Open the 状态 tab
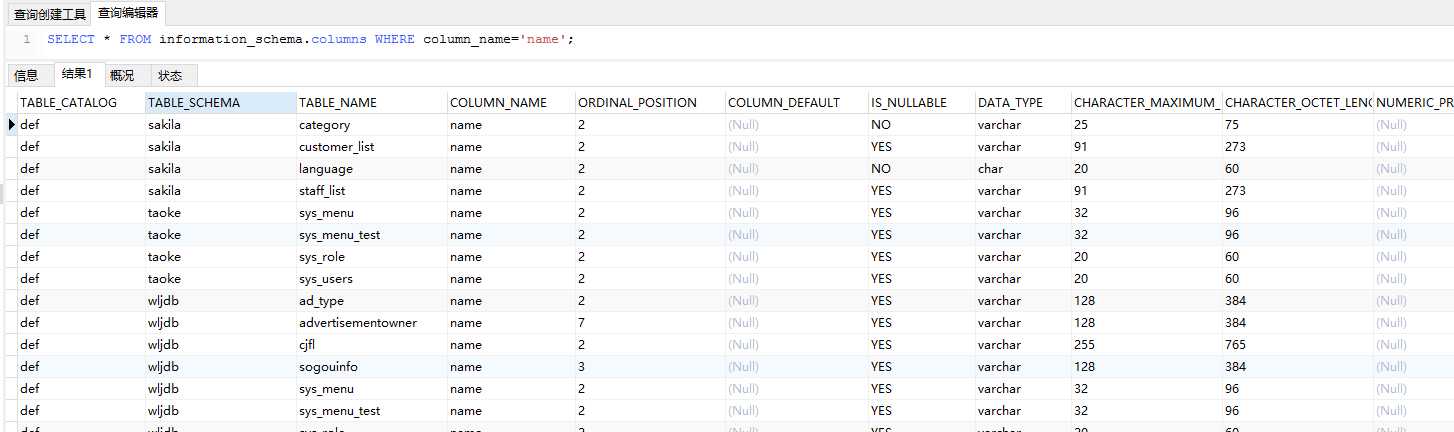Image resolution: width=1454 pixels, height=432 pixels. 170,75
